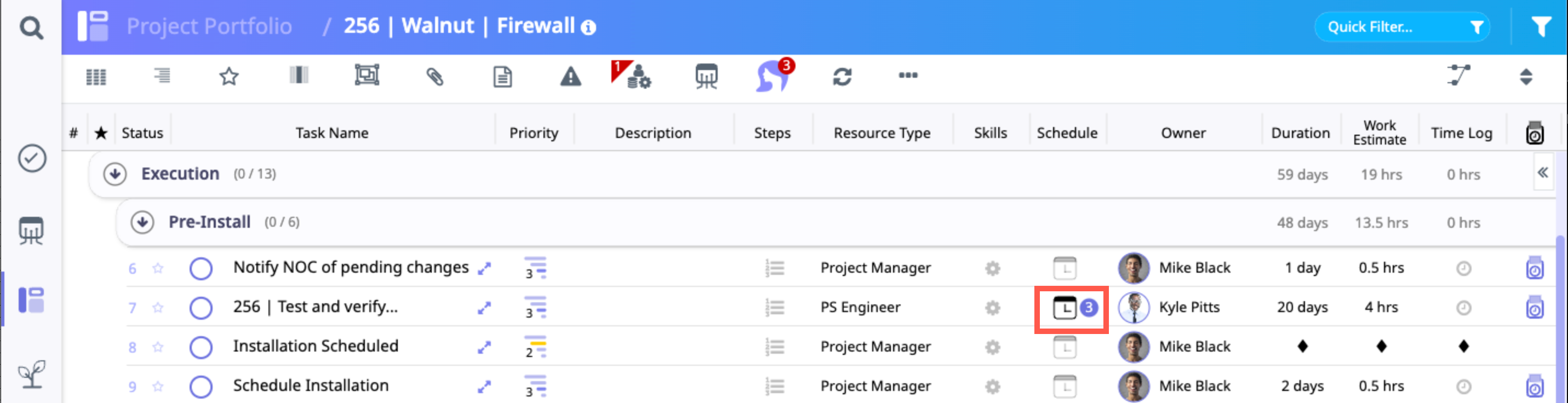Click the refresh arrows icon in toolbar

(842, 77)
